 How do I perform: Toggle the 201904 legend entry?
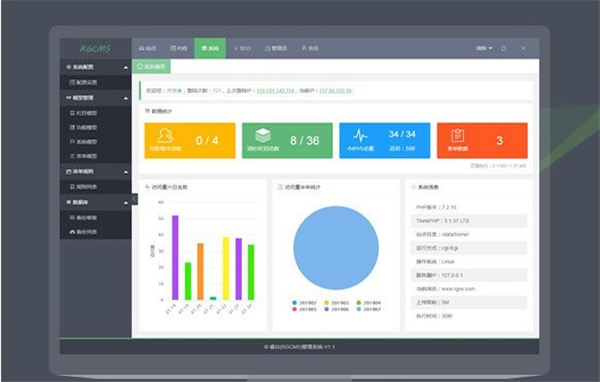(x=369, y=303)
